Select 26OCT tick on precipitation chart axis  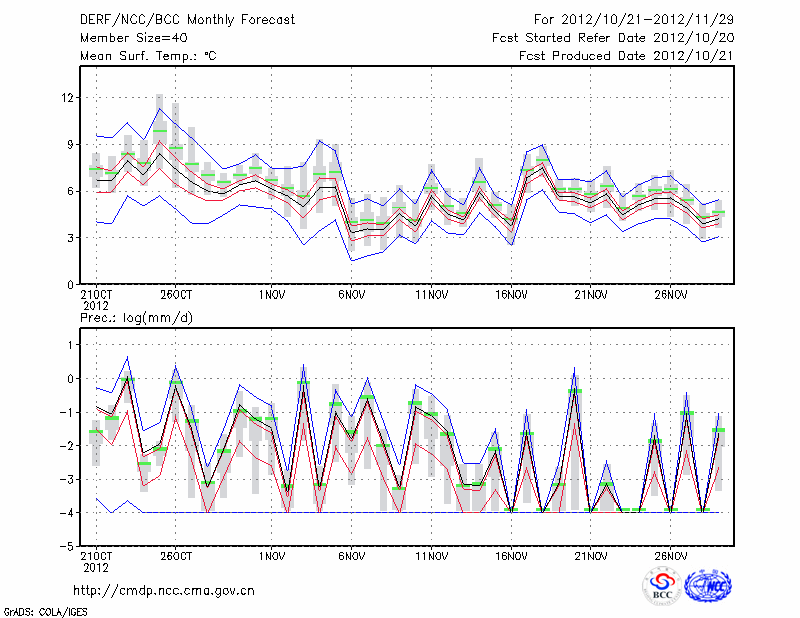176,556
